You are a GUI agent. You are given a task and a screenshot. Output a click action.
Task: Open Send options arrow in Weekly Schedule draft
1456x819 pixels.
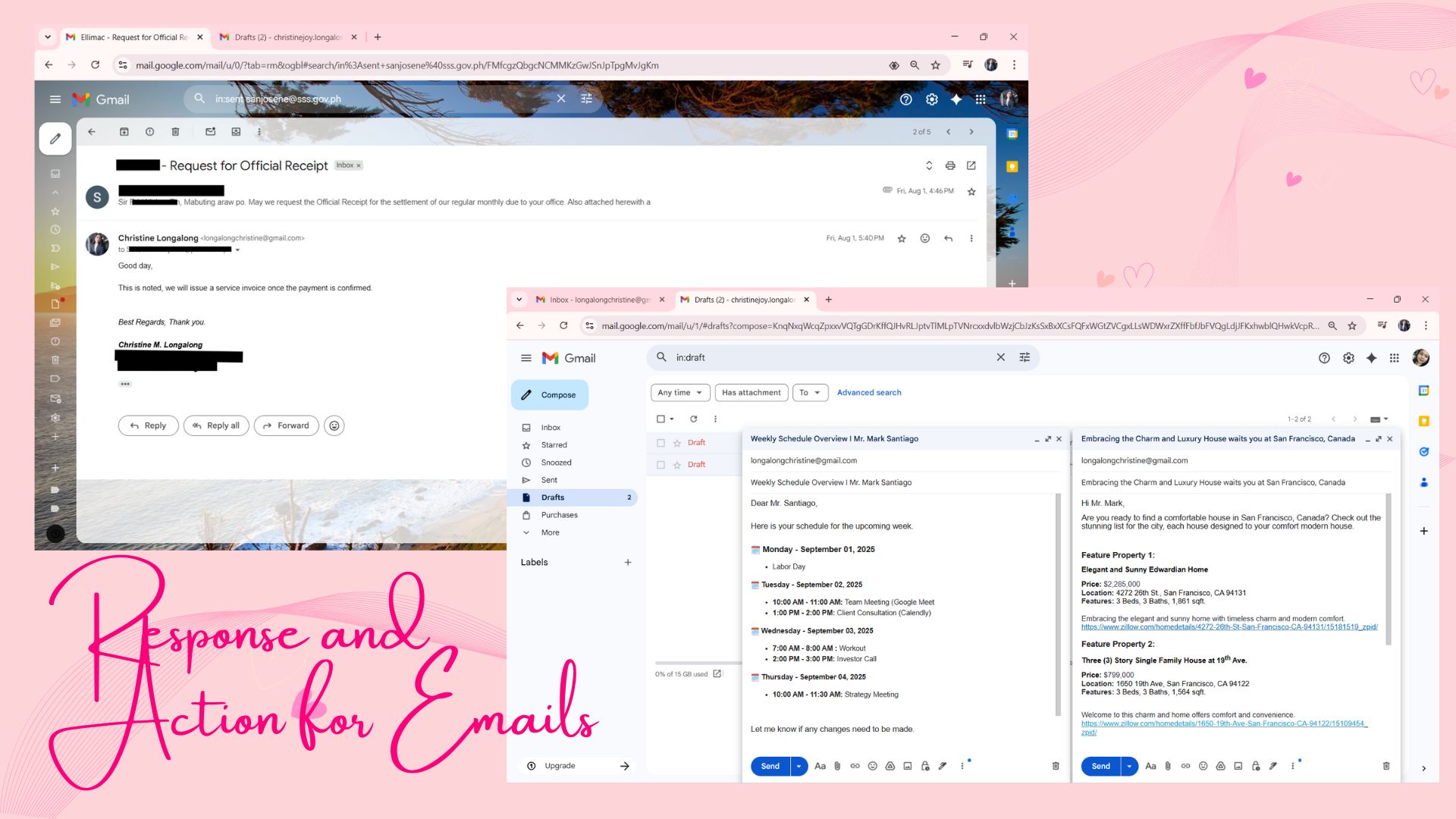click(x=799, y=766)
